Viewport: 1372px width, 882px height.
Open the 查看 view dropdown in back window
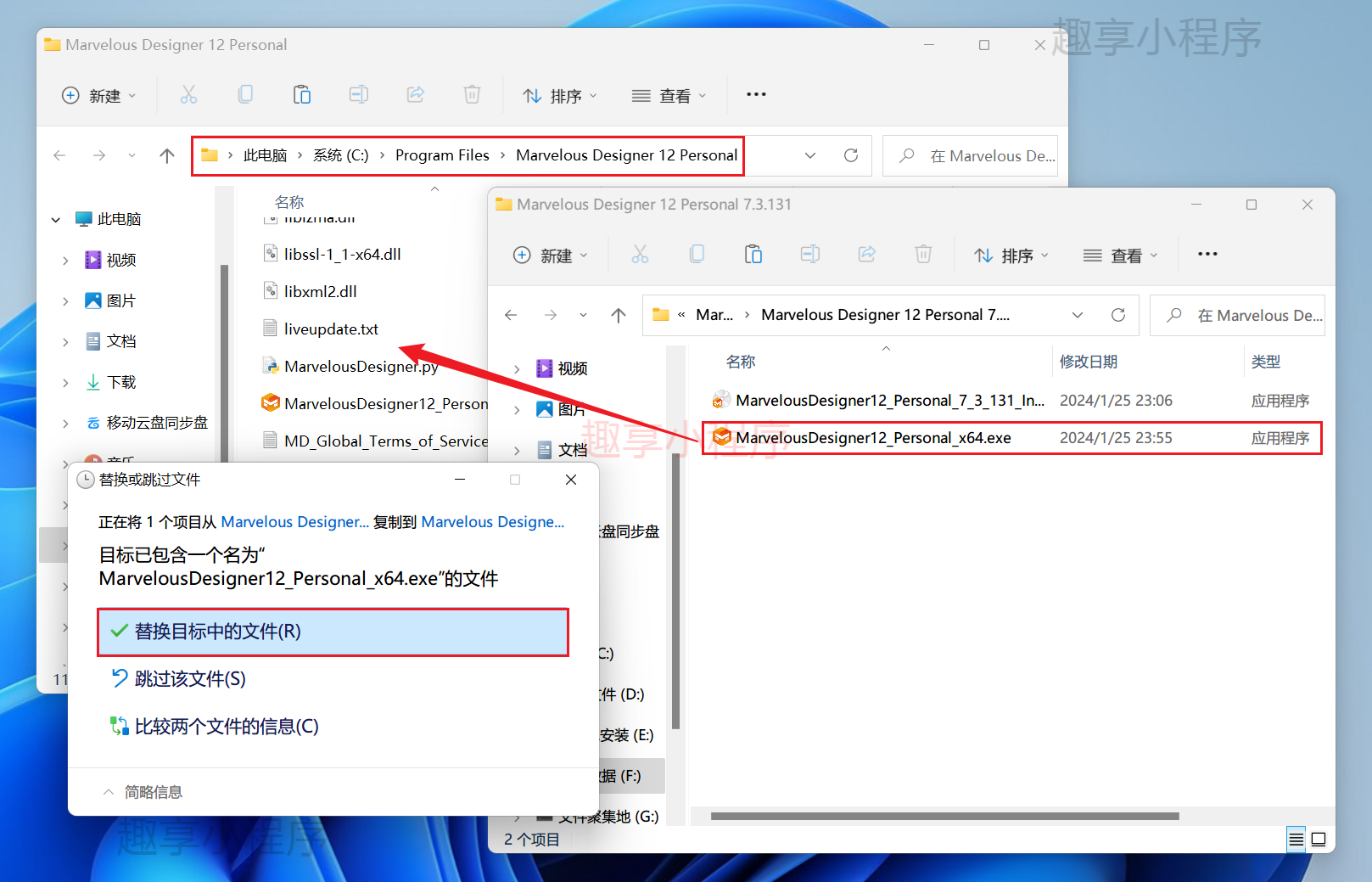click(x=669, y=95)
